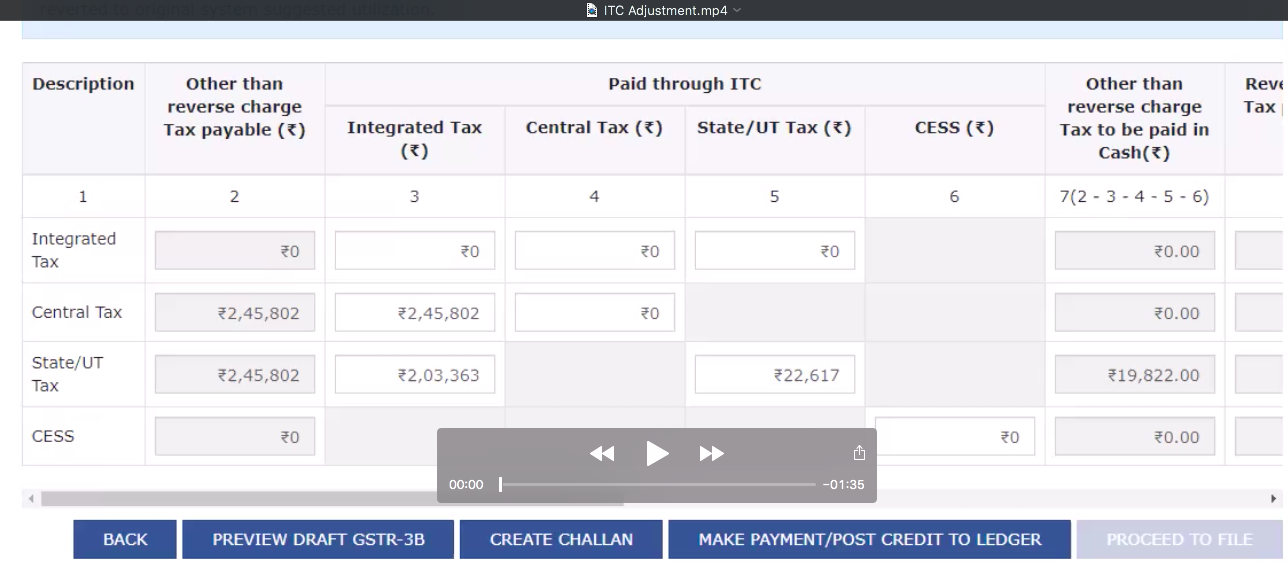Click PREVIEW DRAFT GSTR-3B button

point(318,539)
